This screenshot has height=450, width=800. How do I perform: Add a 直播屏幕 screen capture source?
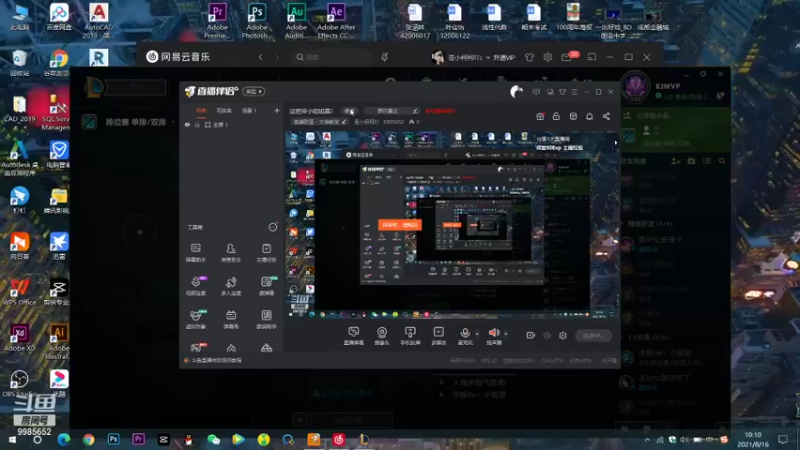(353, 336)
